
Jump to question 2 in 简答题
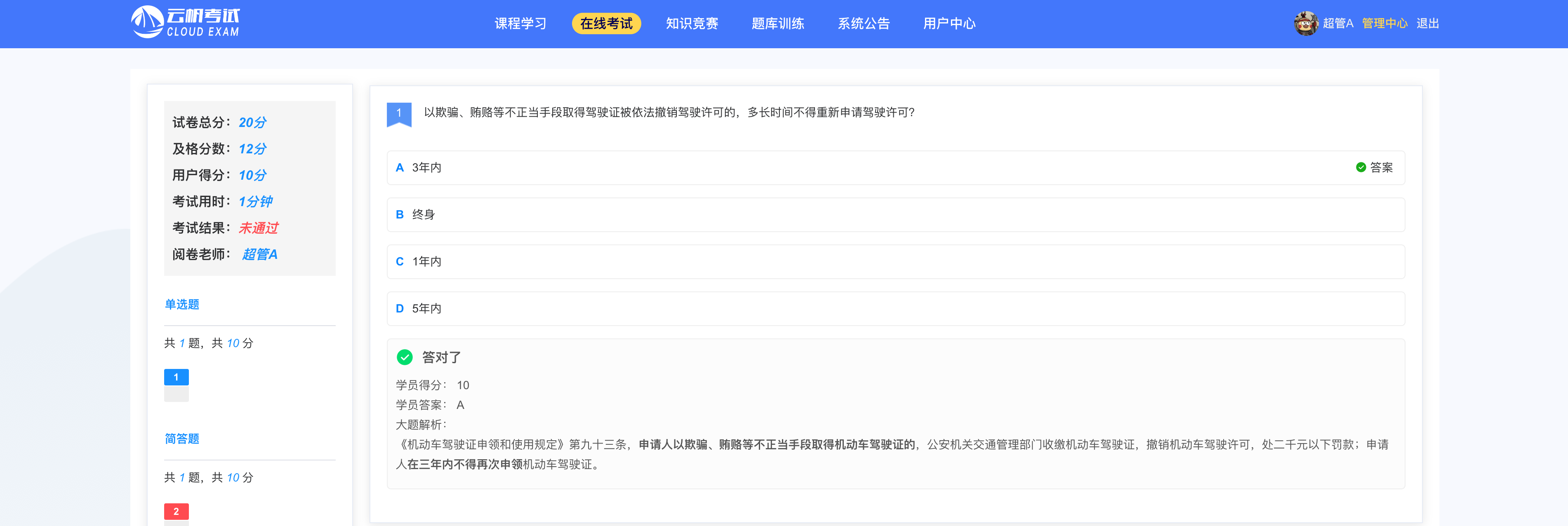pos(177,512)
